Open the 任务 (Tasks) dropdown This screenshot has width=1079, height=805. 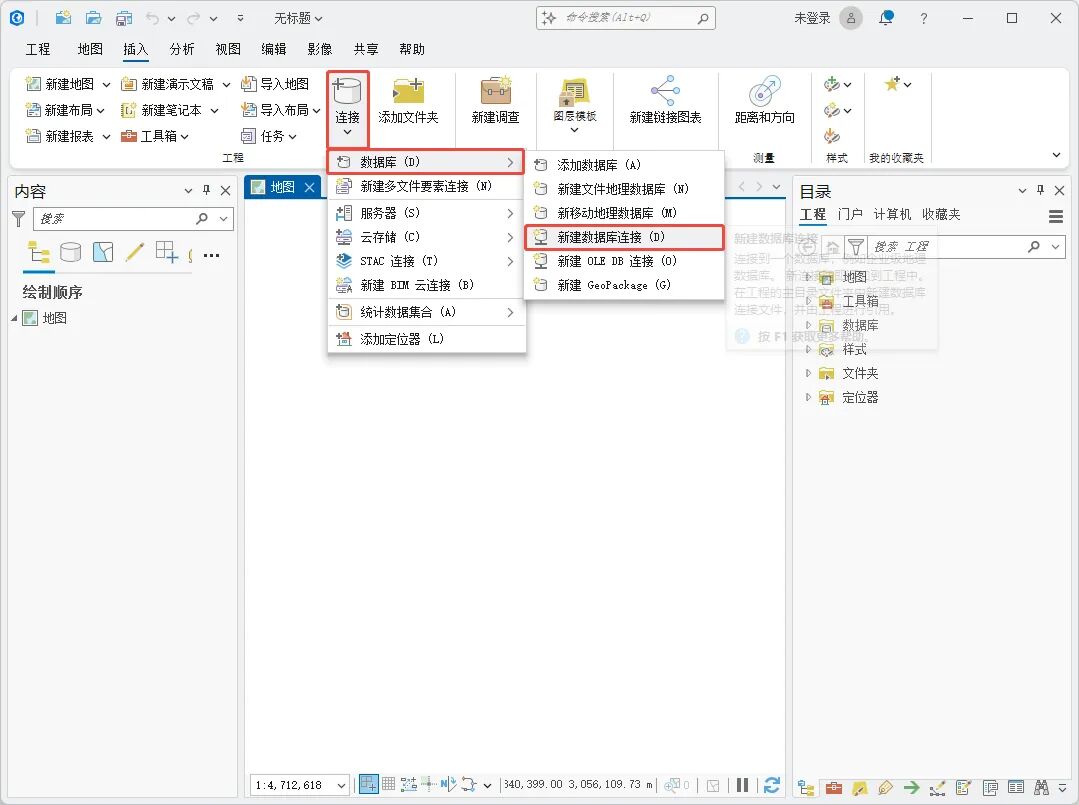tap(269, 136)
